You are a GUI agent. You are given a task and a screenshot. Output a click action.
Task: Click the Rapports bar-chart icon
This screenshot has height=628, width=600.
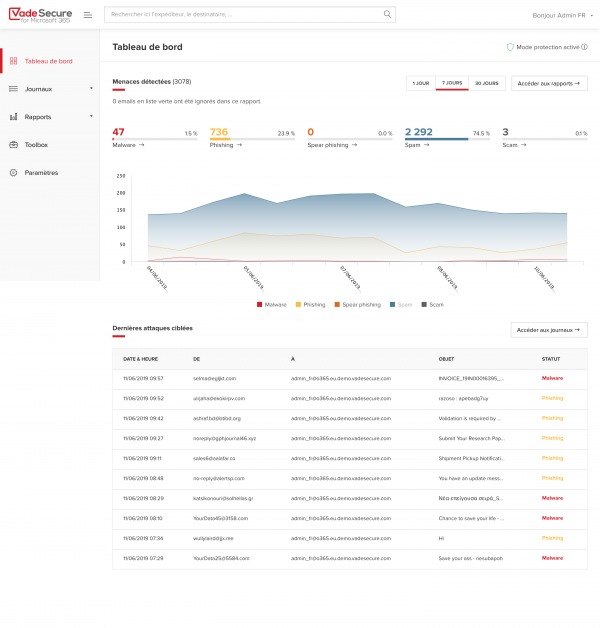pyautogui.click(x=14, y=117)
